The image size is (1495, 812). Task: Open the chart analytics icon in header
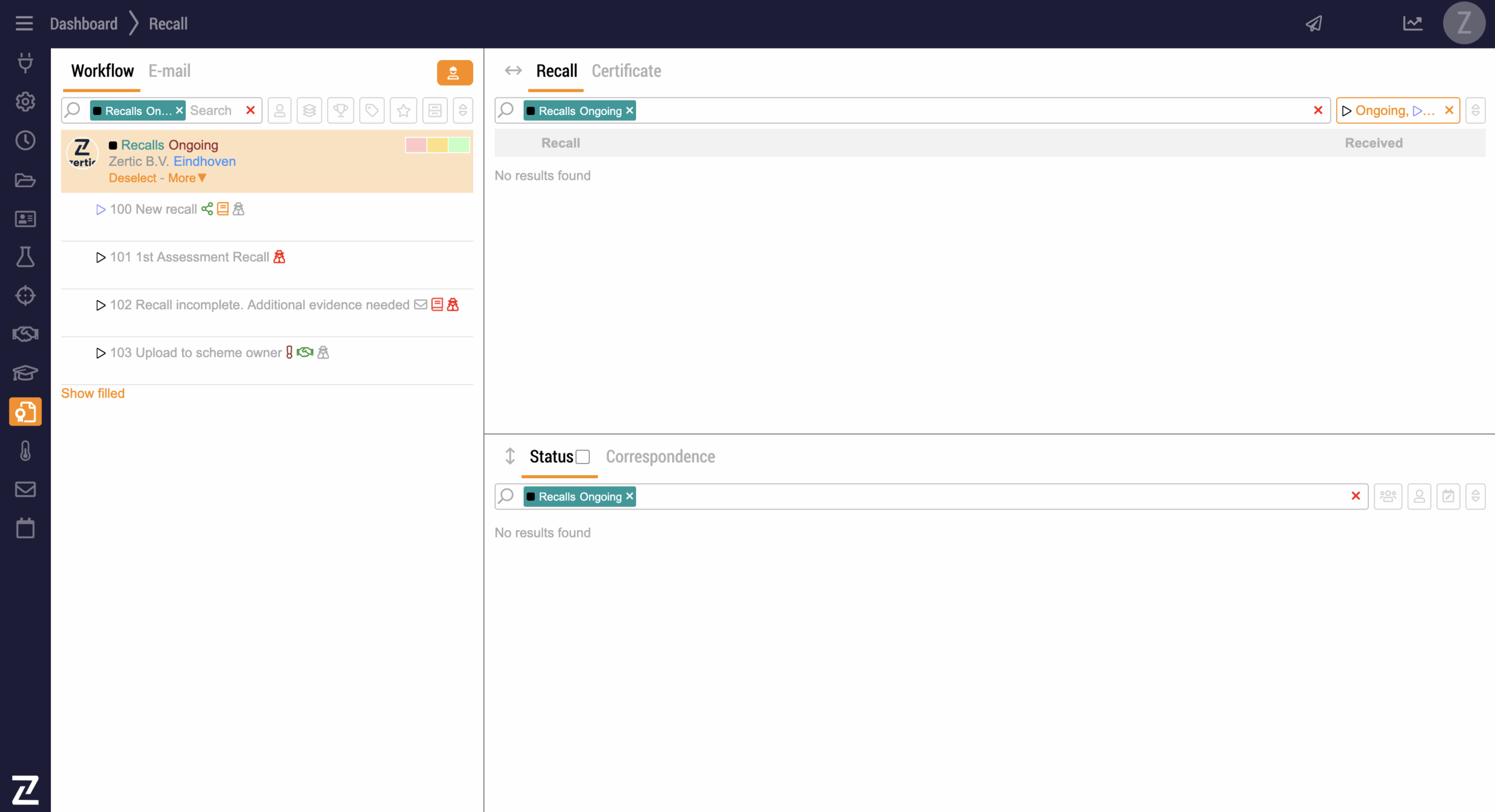1412,23
